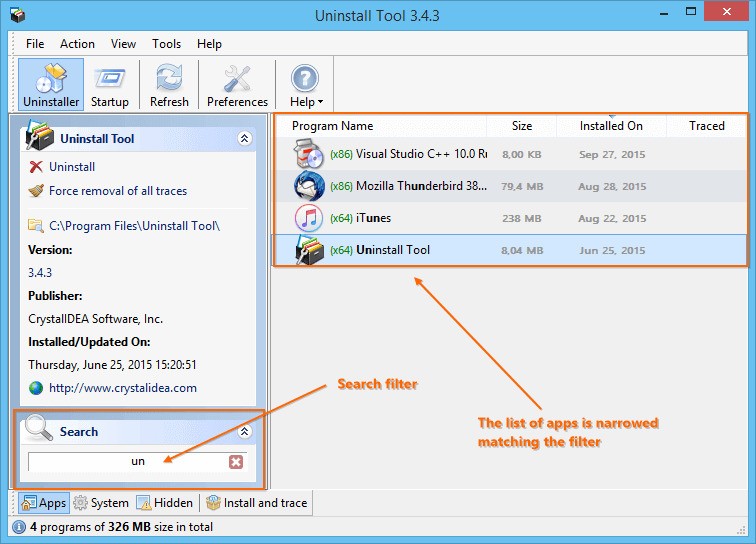Screen dimensions: 756x544
Task: Clear the search filter with red X
Action: (x=236, y=462)
